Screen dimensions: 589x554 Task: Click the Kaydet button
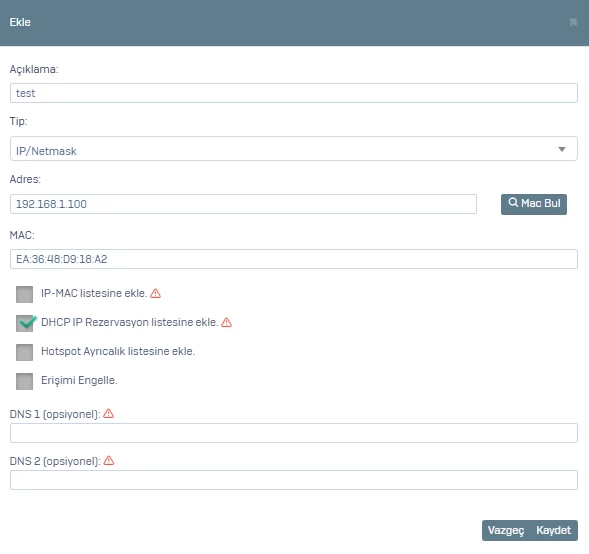[554, 530]
